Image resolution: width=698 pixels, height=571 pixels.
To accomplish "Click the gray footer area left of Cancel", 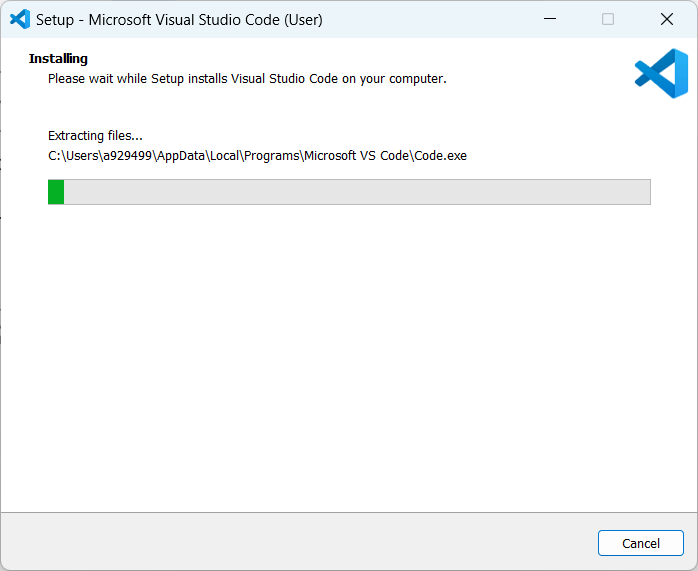I will 300,542.
